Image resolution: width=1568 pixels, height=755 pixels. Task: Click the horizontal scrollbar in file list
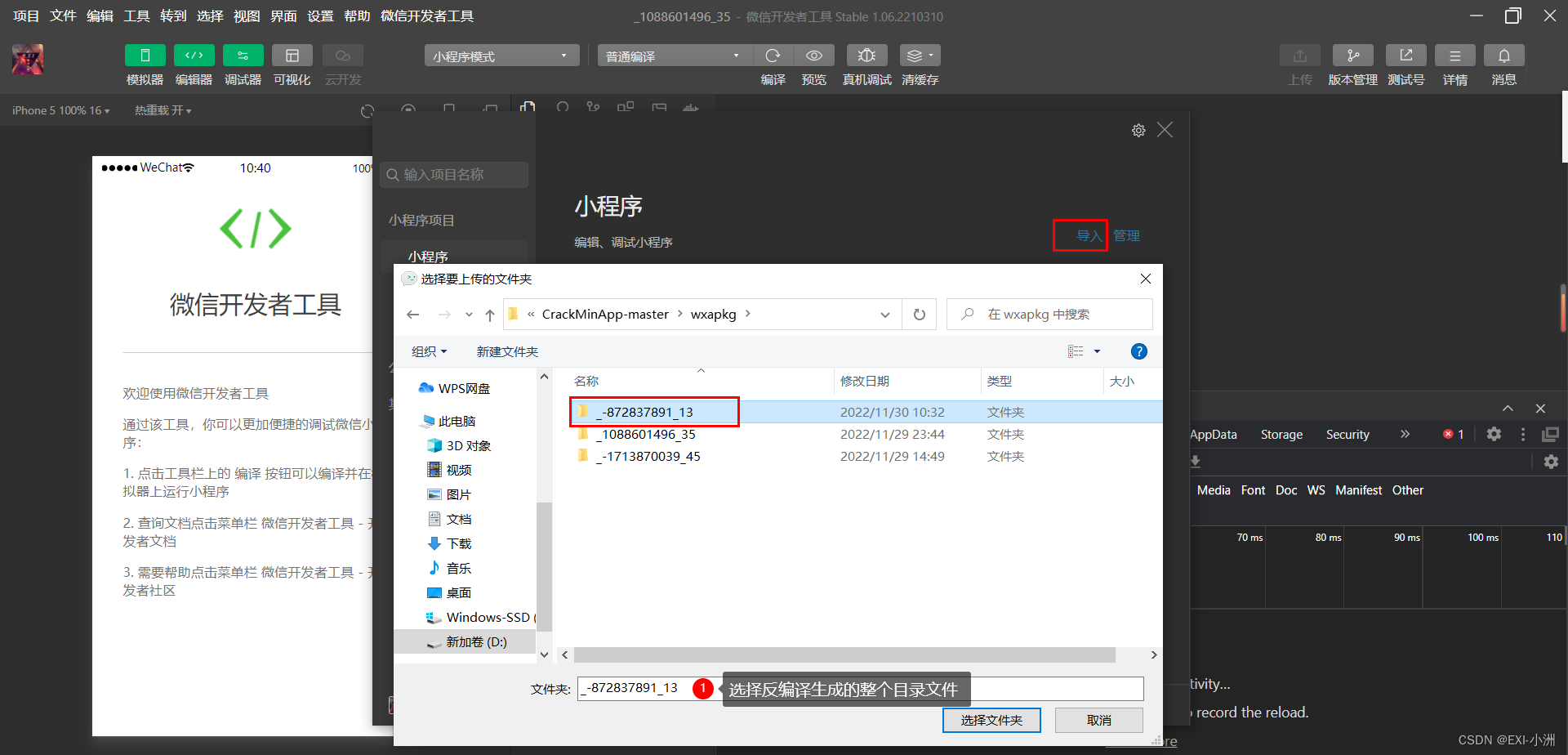[844, 655]
